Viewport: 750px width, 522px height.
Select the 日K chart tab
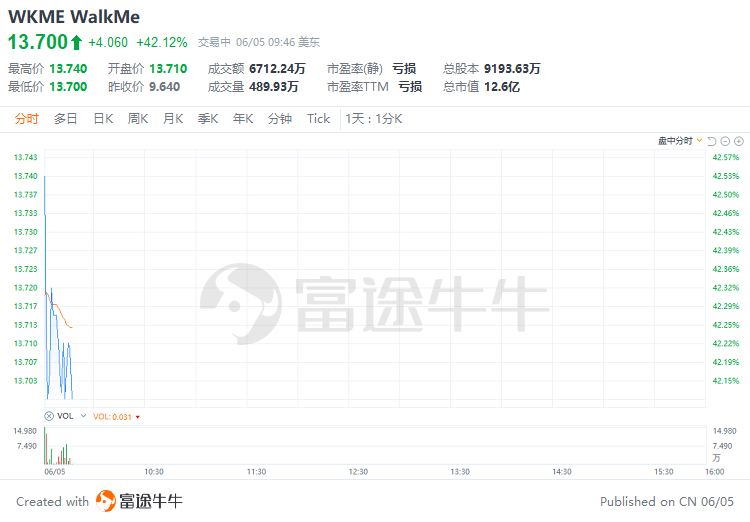(103, 119)
